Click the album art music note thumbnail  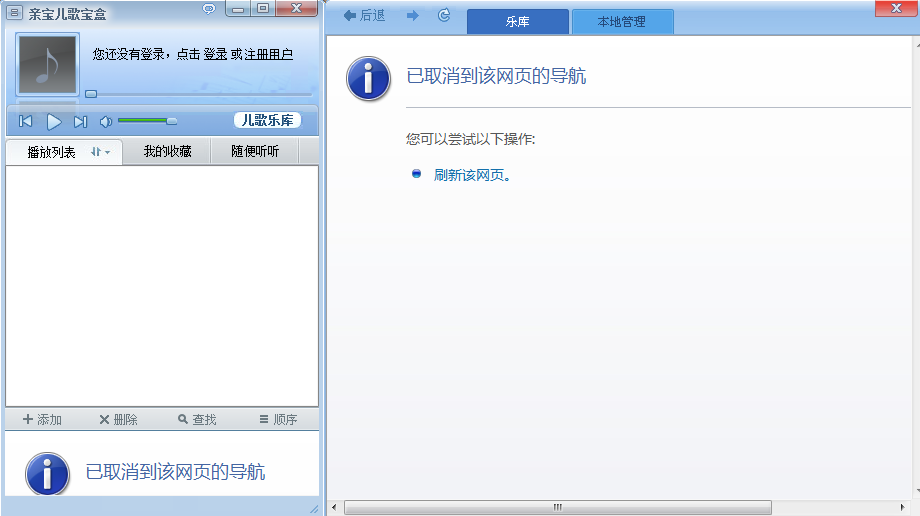pyautogui.click(x=48, y=64)
